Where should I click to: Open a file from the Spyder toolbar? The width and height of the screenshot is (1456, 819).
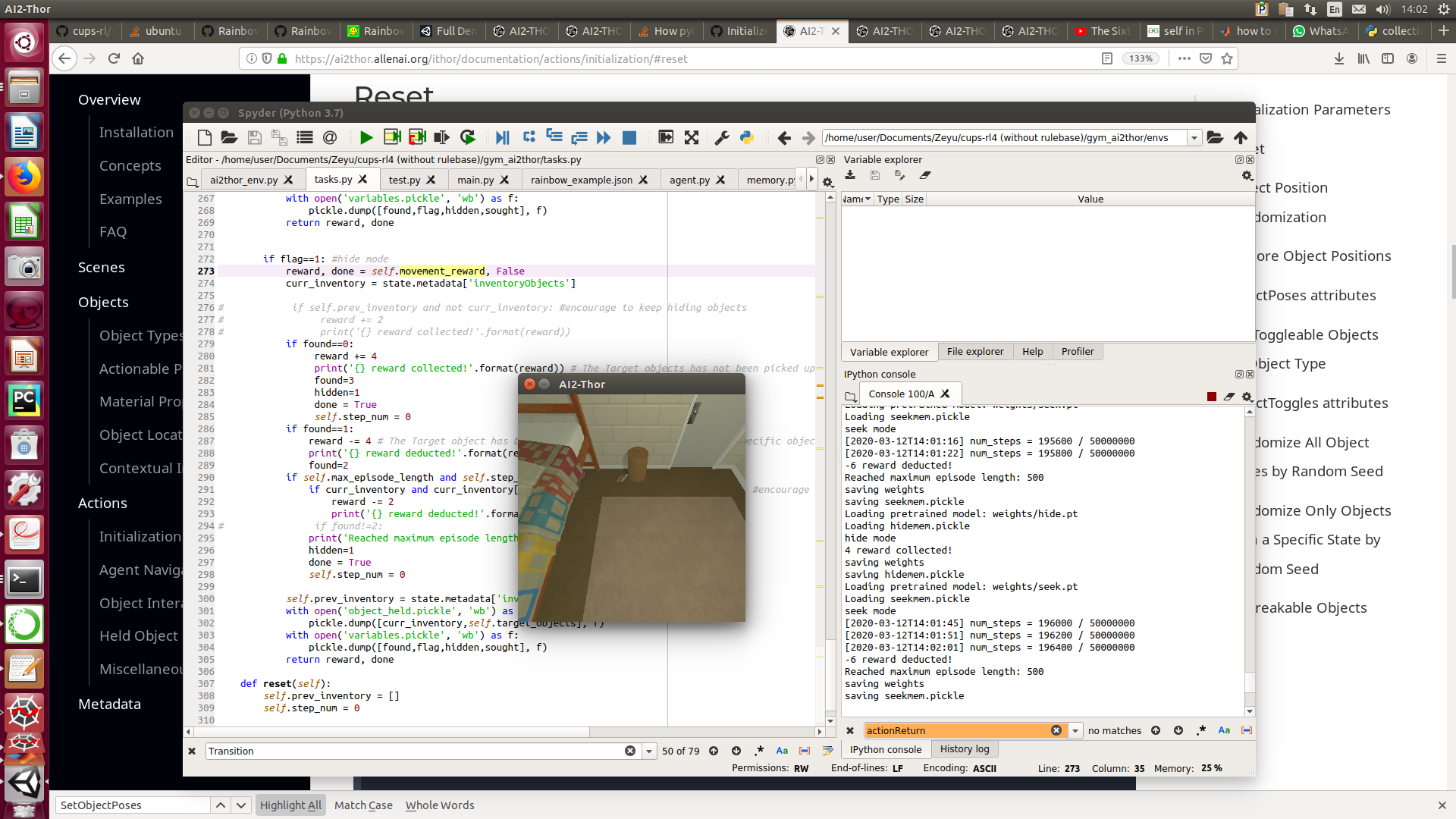[x=229, y=137]
